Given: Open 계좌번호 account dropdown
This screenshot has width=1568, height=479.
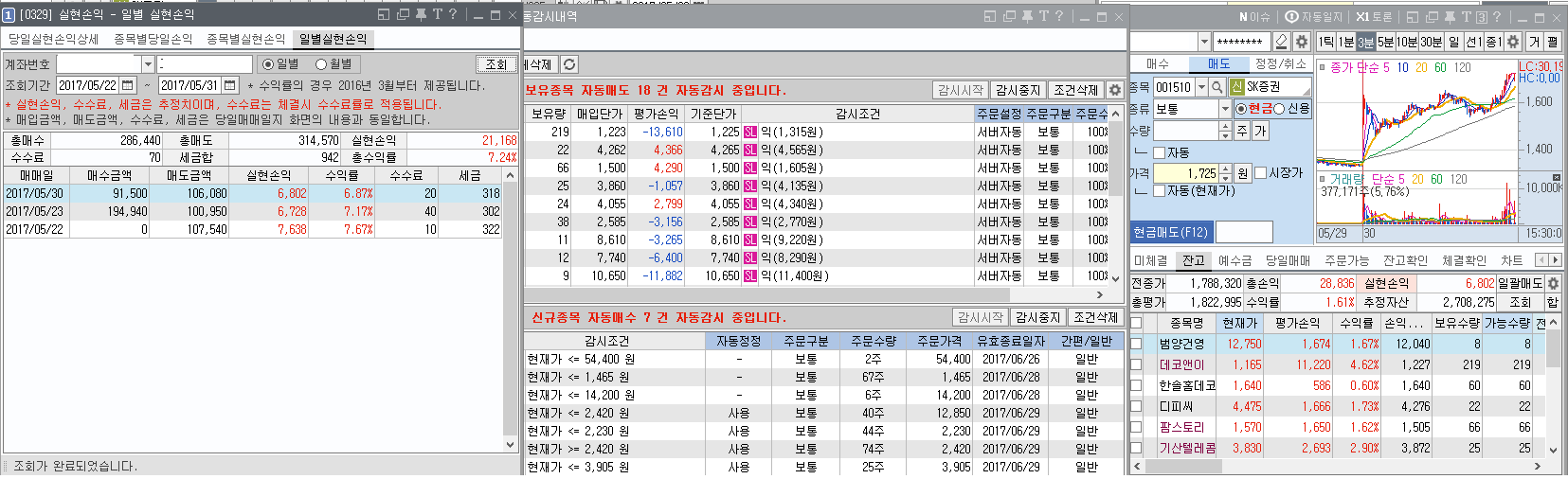Looking at the screenshot, I should point(148,63).
